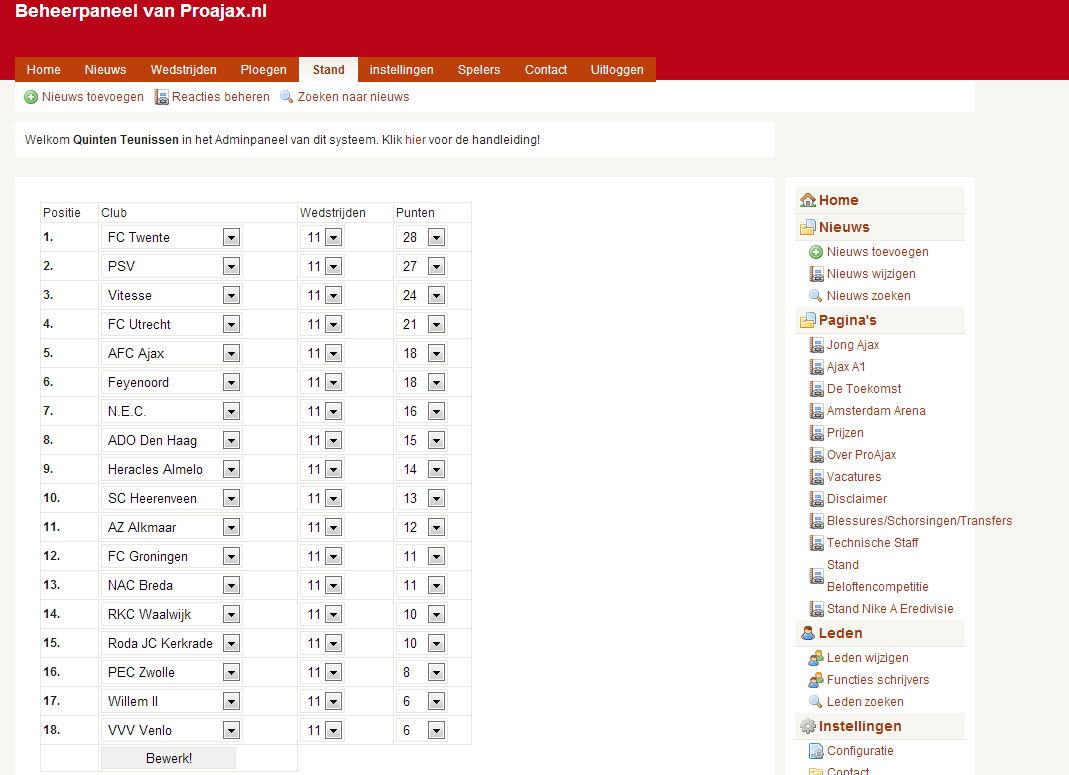Click the Leden wijzigen link
Viewport: 1069px width, 775px height.
point(867,658)
